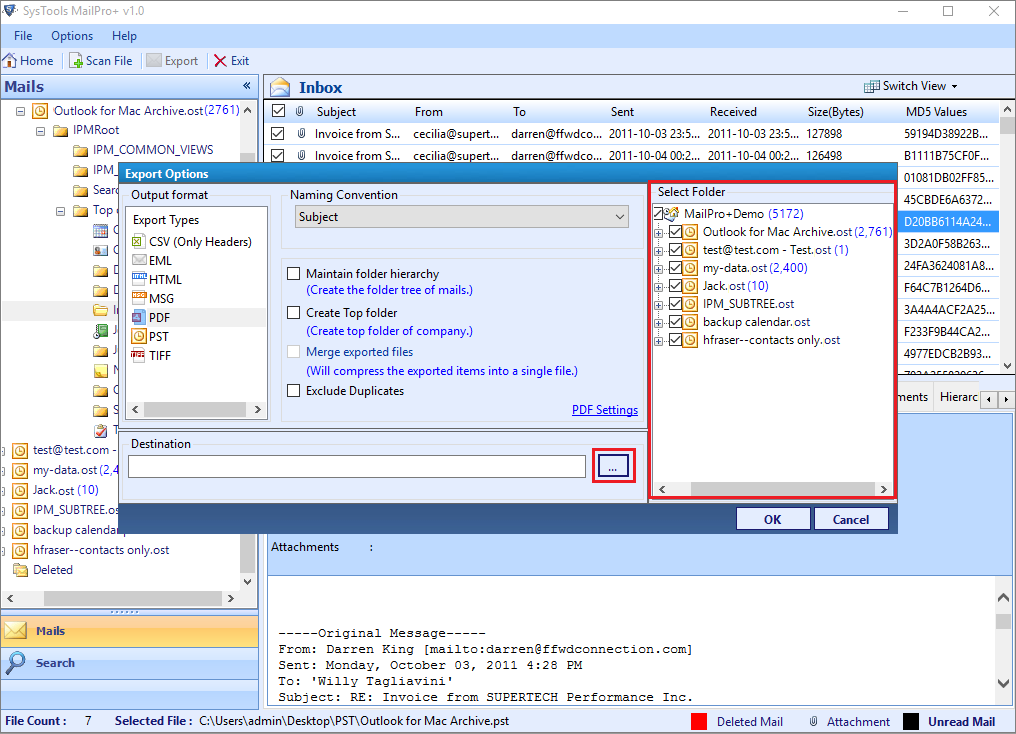The image size is (1016, 734).
Task: Select the HTML export type icon
Action: click(x=139, y=279)
